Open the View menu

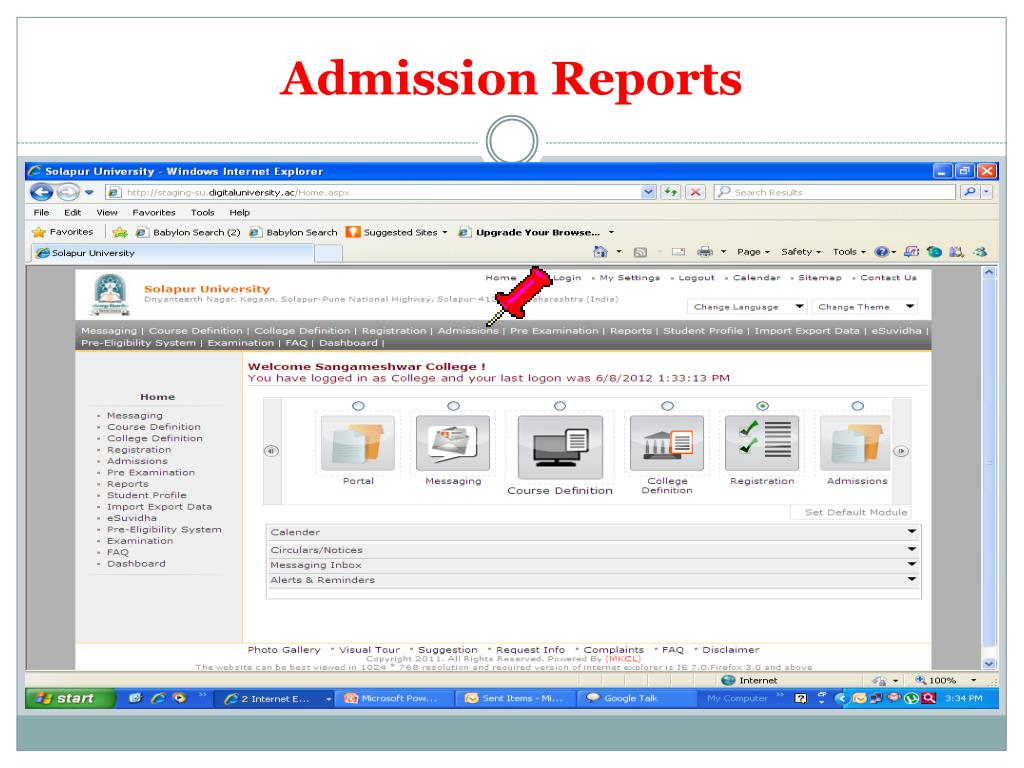(107, 212)
